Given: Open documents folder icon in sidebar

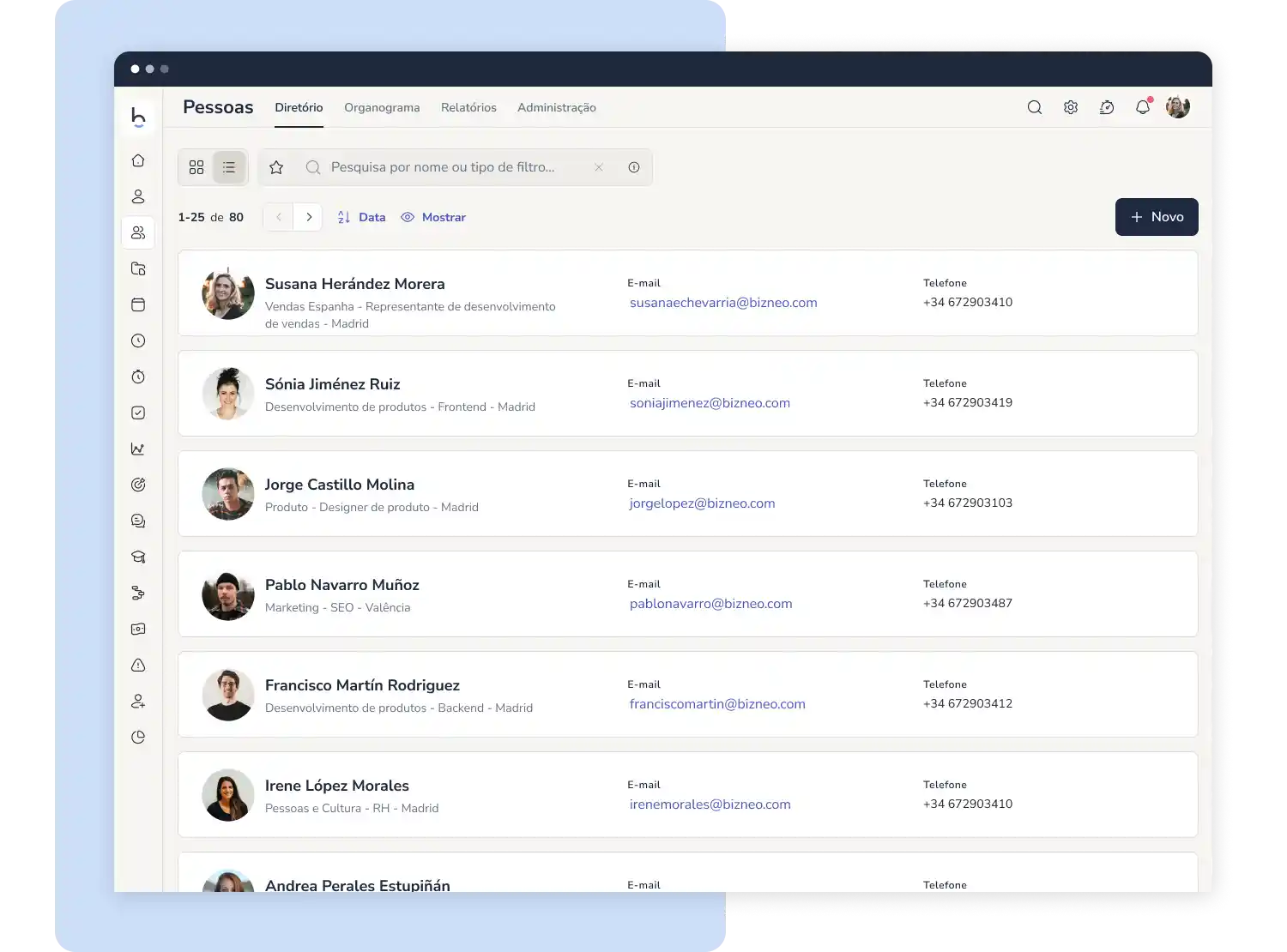Looking at the screenshot, I should tap(138, 268).
